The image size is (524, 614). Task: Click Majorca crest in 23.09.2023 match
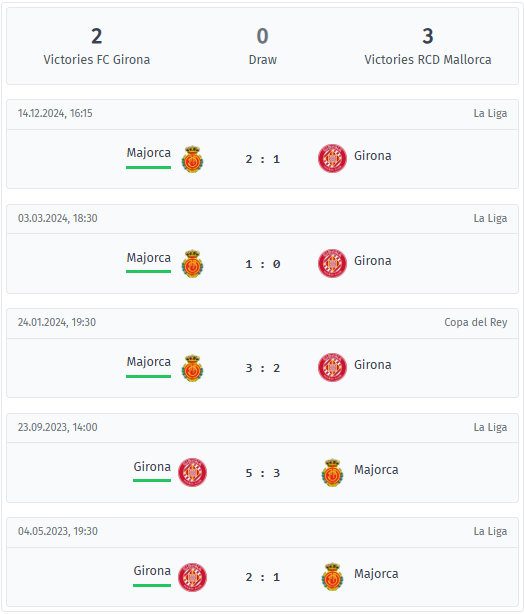(x=332, y=473)
